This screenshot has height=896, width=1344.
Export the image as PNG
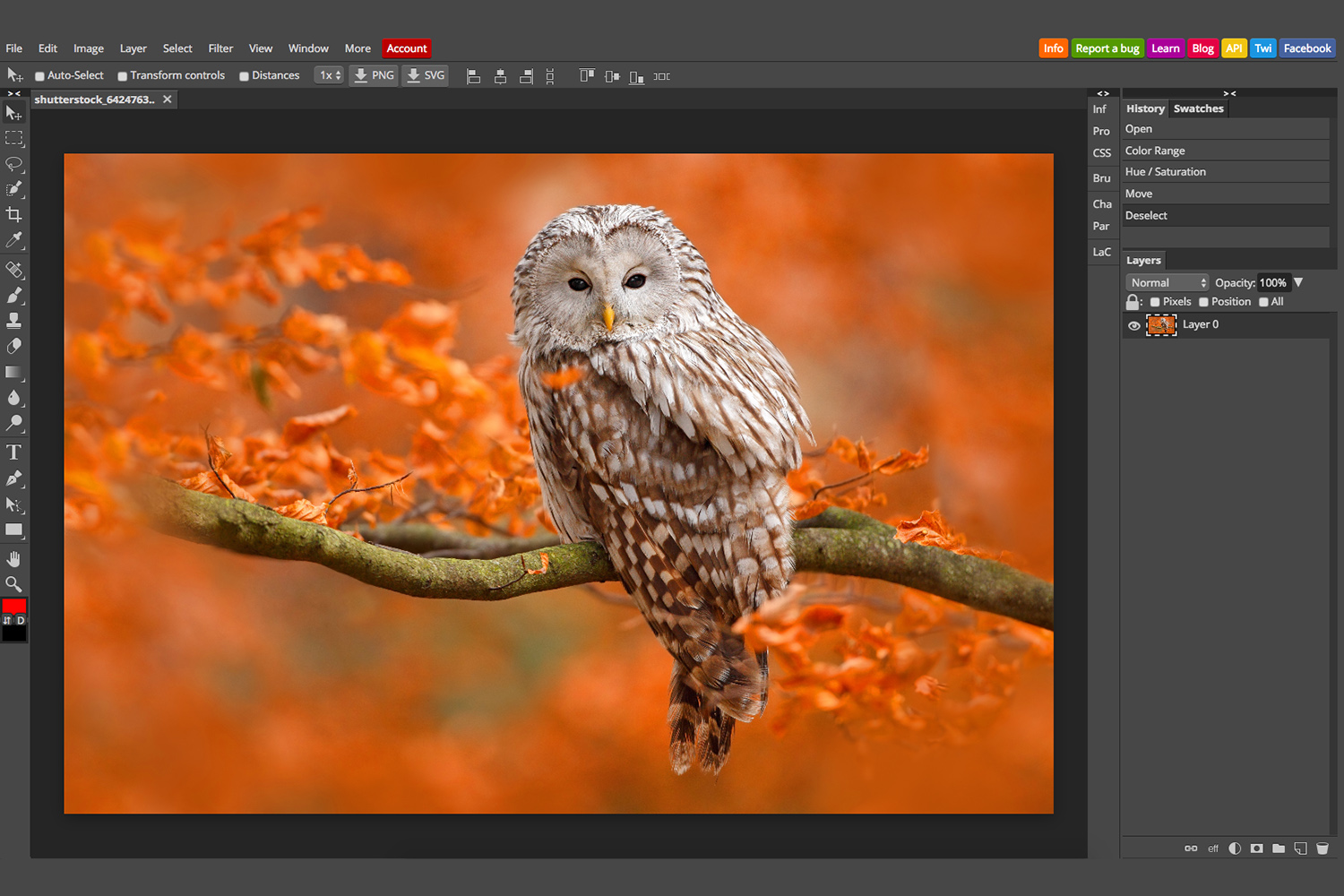tap(374, 75)
